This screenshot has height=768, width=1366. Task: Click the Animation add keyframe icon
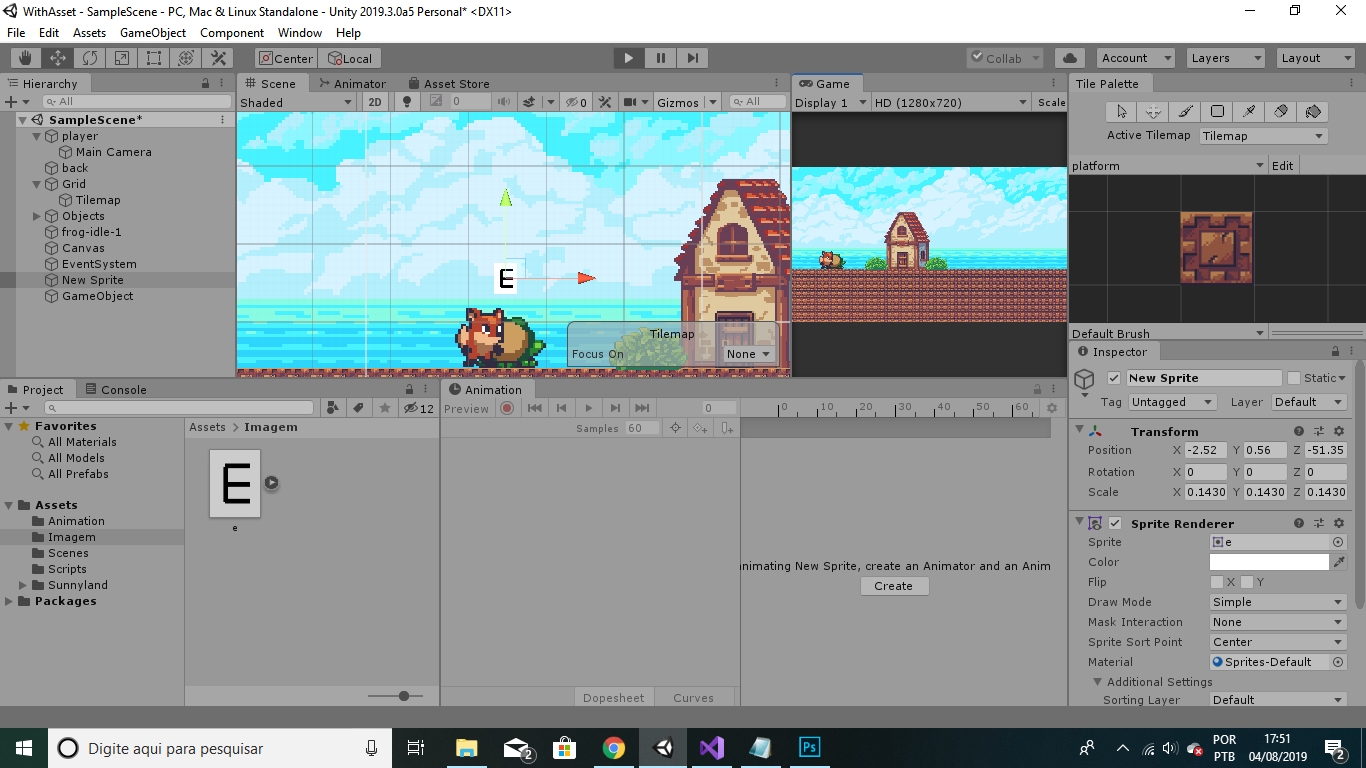700,428
